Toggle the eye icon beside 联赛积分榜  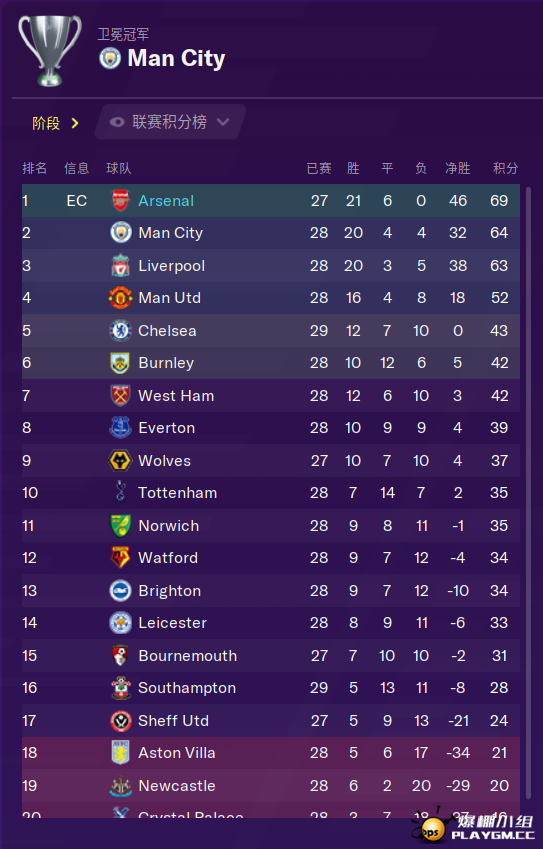tap(116, 122)
